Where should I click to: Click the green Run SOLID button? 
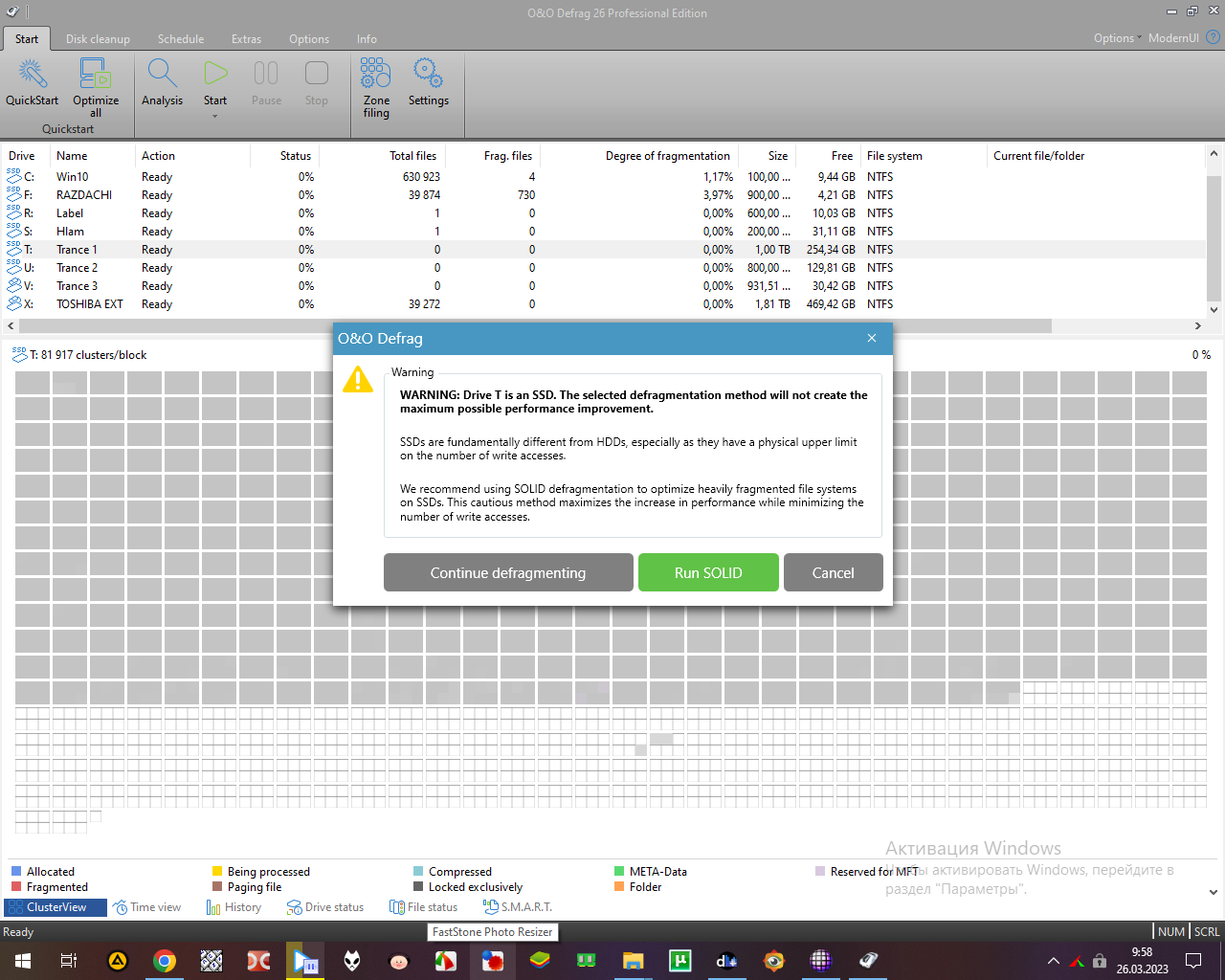pyautogui.click(x=708, y=572)
